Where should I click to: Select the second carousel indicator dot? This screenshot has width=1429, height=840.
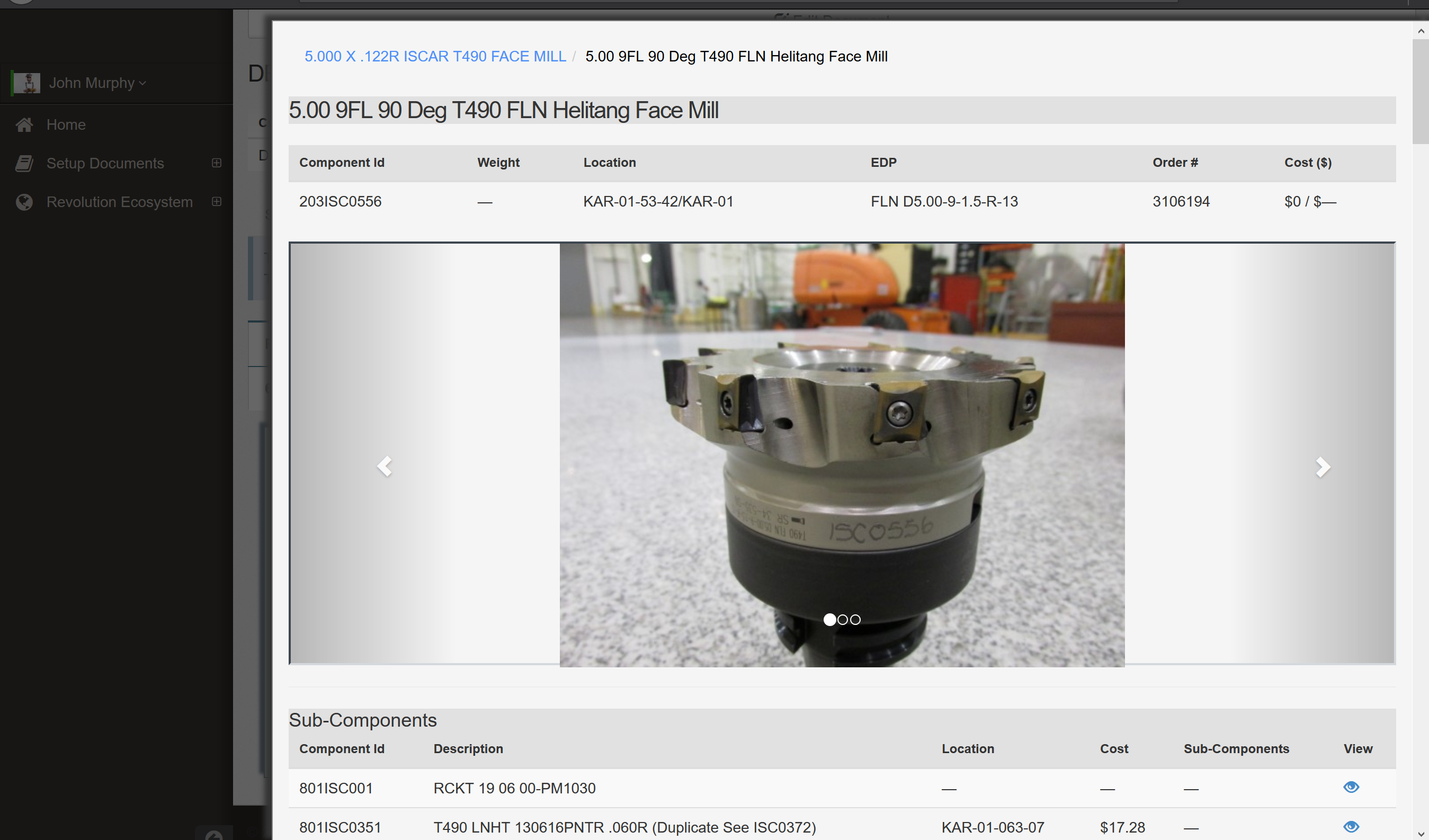843,620
